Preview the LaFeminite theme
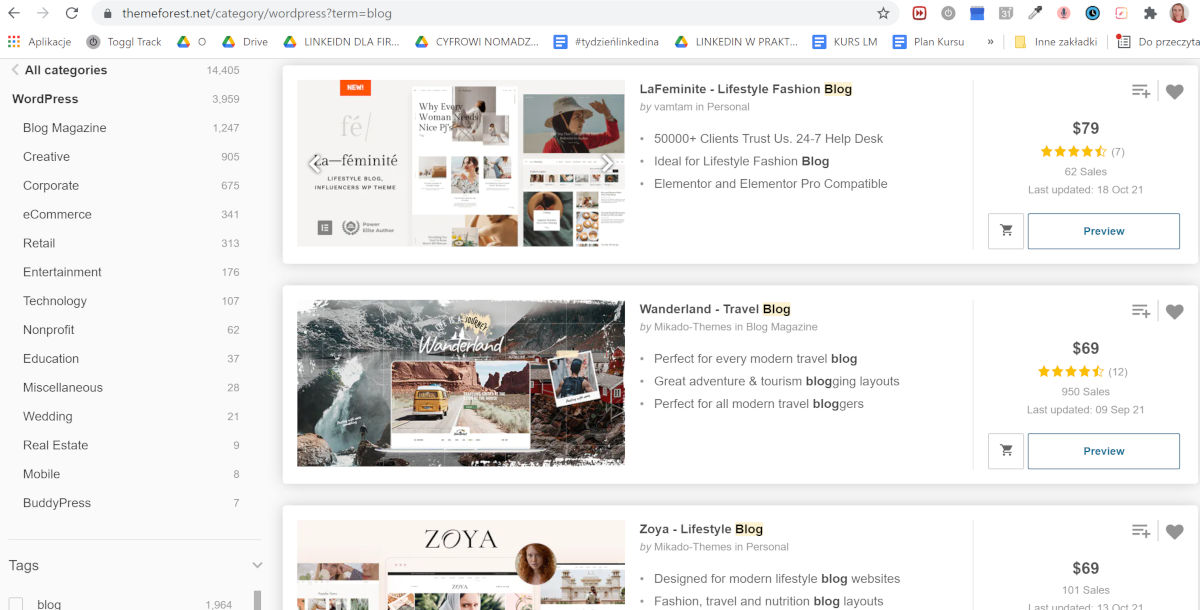 pos(1104,231)
